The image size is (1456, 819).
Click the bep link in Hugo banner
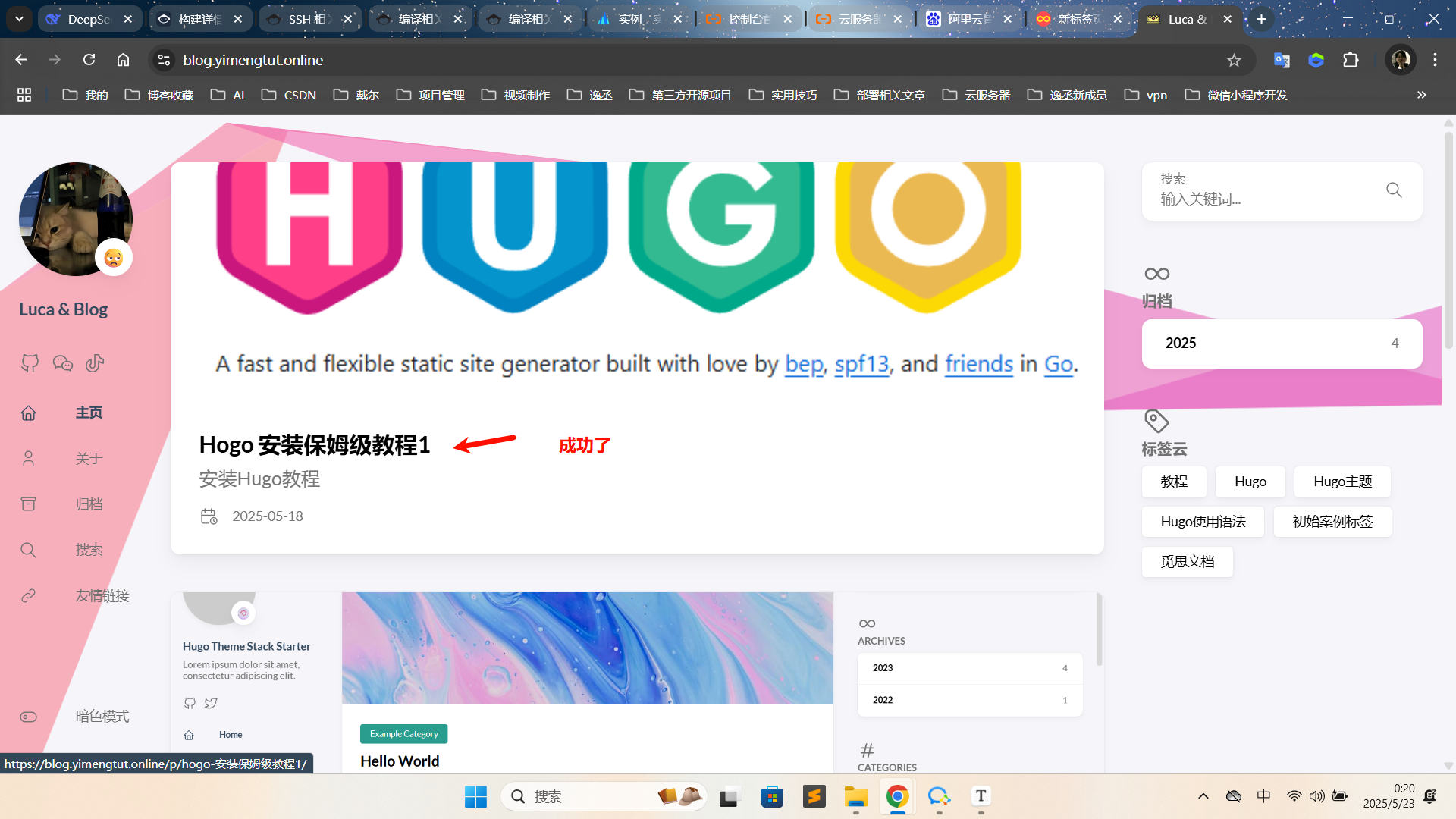point(804,364)
